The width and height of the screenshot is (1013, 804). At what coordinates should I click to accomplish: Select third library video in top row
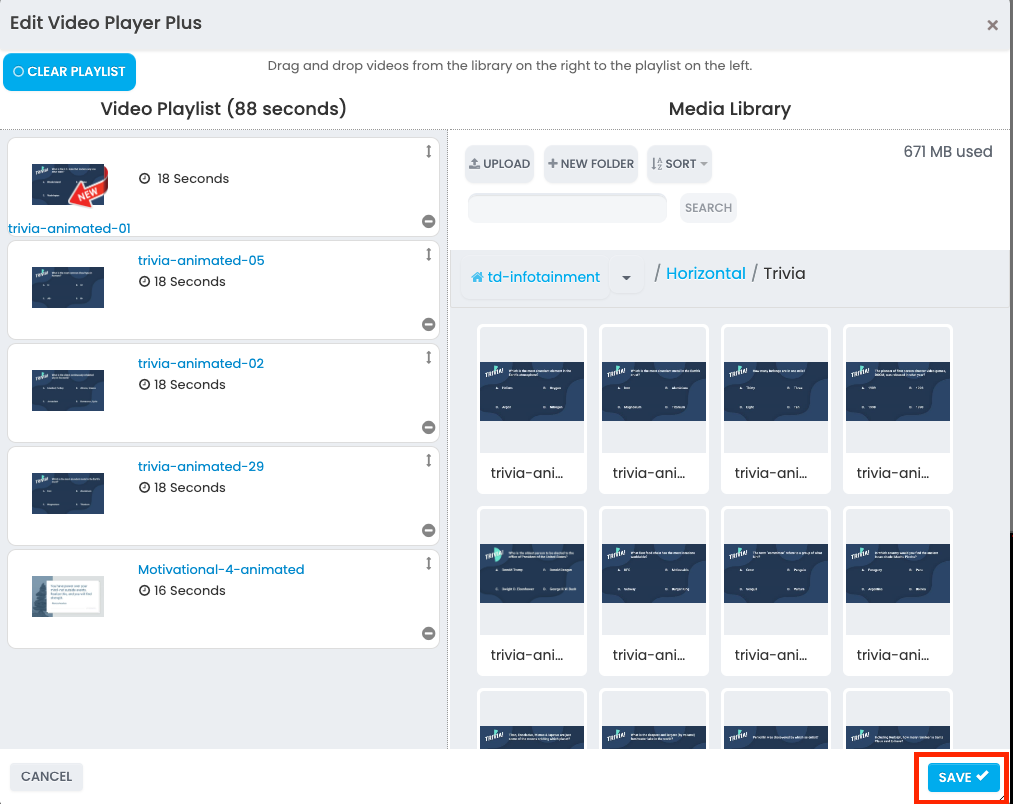click(x=776, y=409)
